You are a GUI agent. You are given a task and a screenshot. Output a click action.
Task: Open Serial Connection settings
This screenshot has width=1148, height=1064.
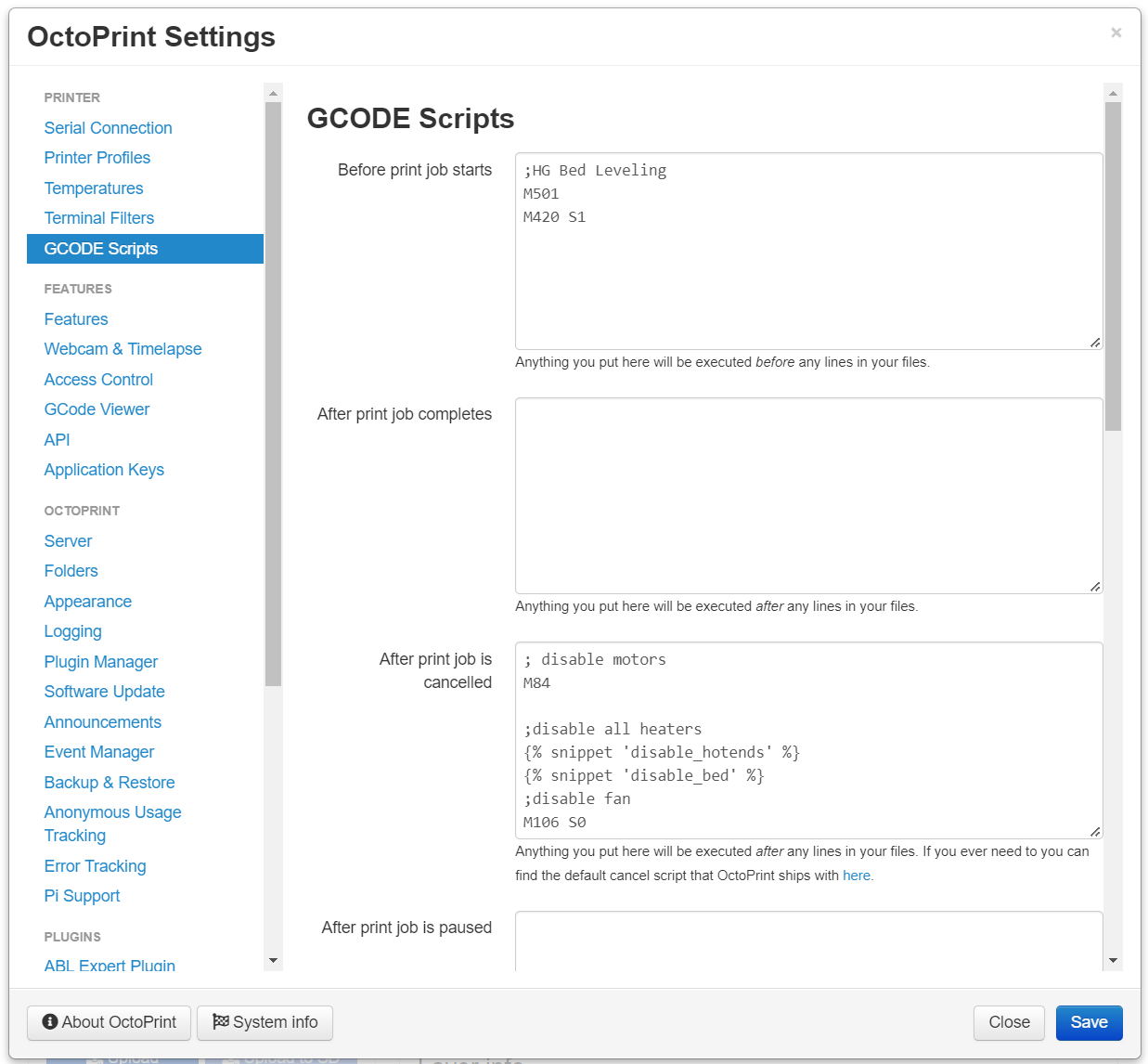(108, 128)
